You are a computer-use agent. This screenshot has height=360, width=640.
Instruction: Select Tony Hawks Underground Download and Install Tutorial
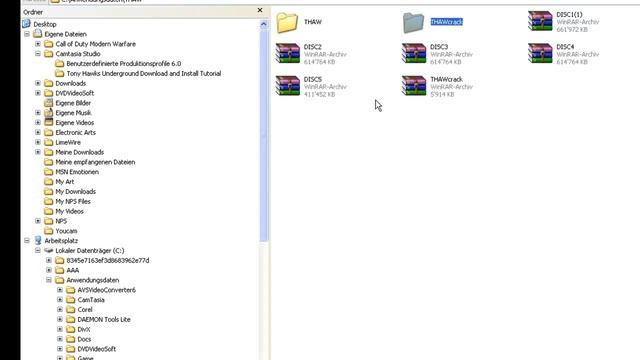(144, 73)
